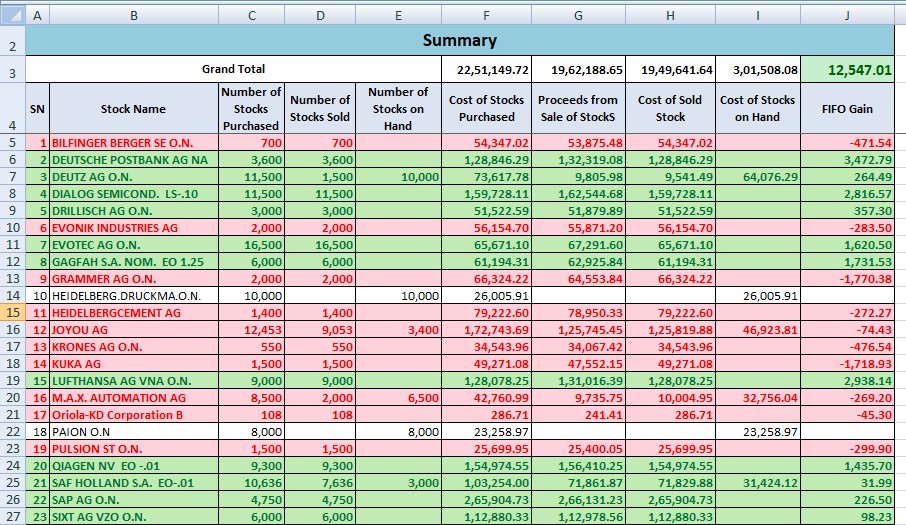Click DEUTZ stocks on hand 10,000
This screenshot has height=525, width=906.
(398, 177)
